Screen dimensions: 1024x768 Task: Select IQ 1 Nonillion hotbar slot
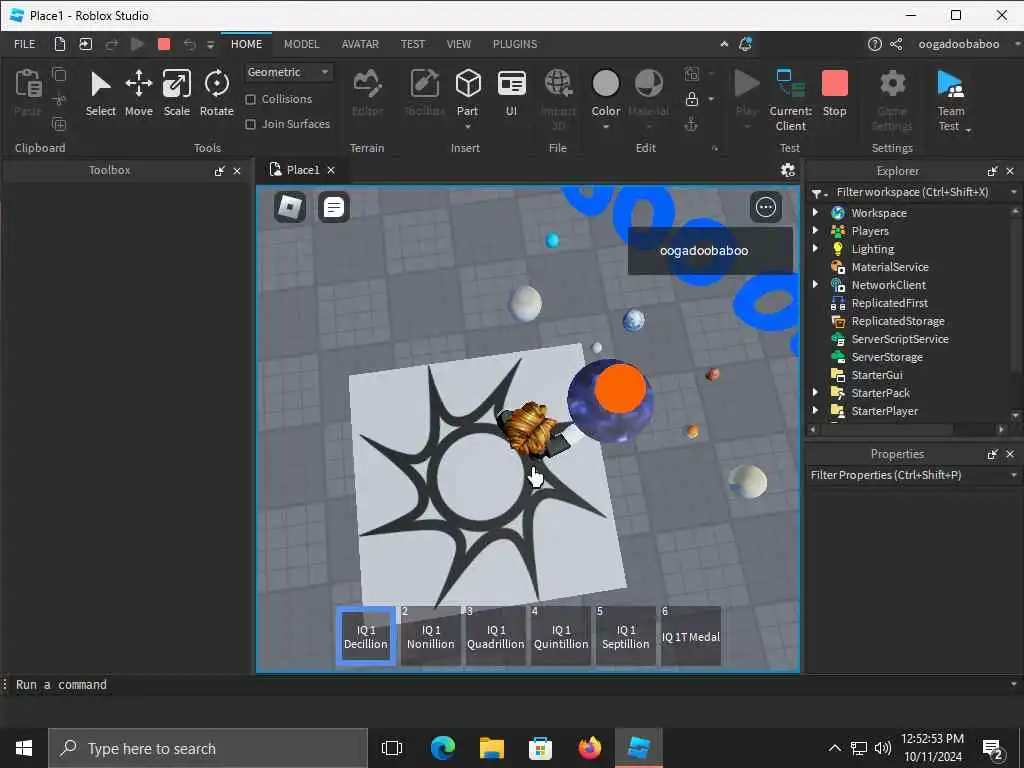tap(430, 636)
